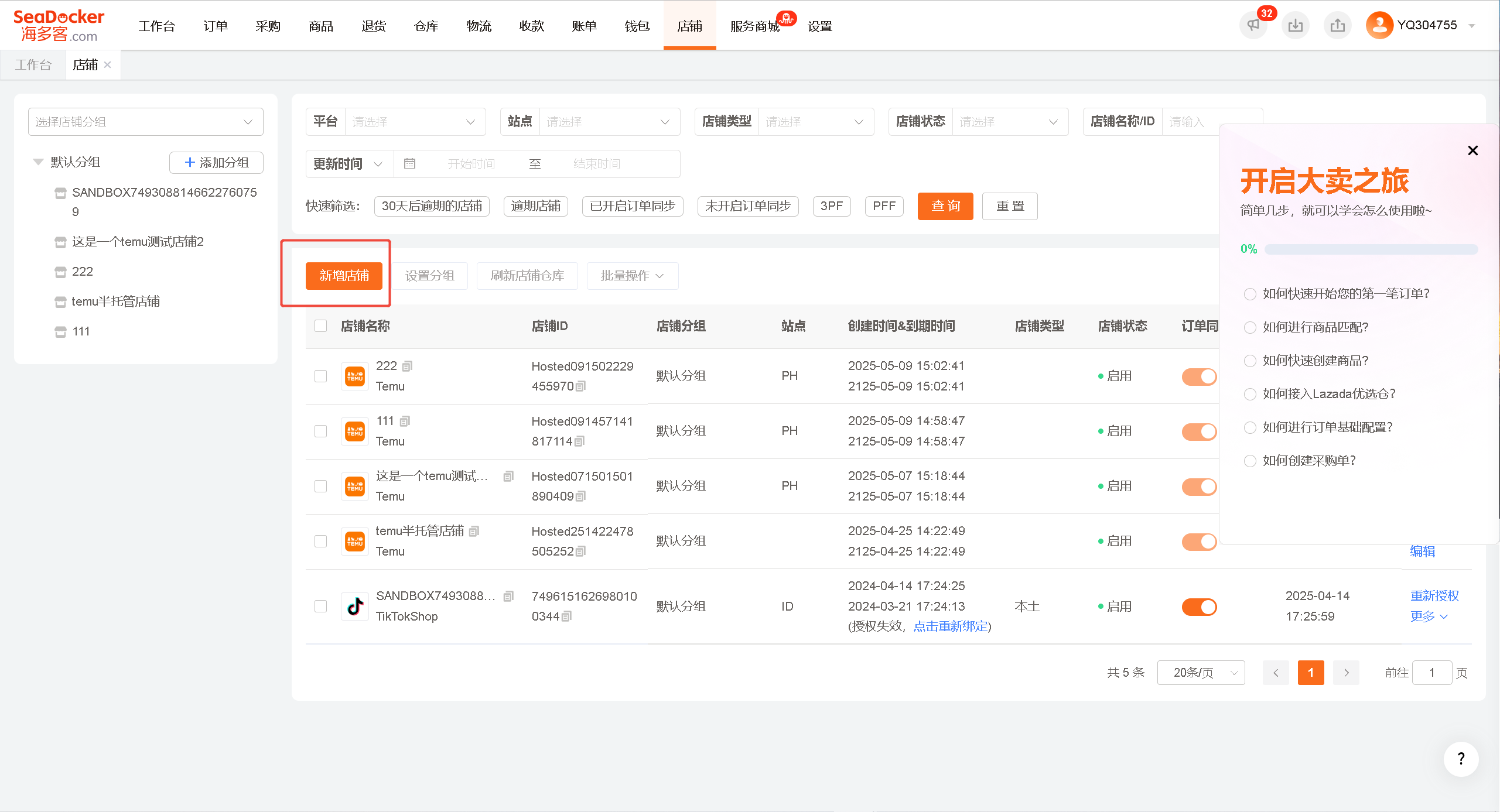
Task: Copy store name 111
Action: tap(405, 421)
